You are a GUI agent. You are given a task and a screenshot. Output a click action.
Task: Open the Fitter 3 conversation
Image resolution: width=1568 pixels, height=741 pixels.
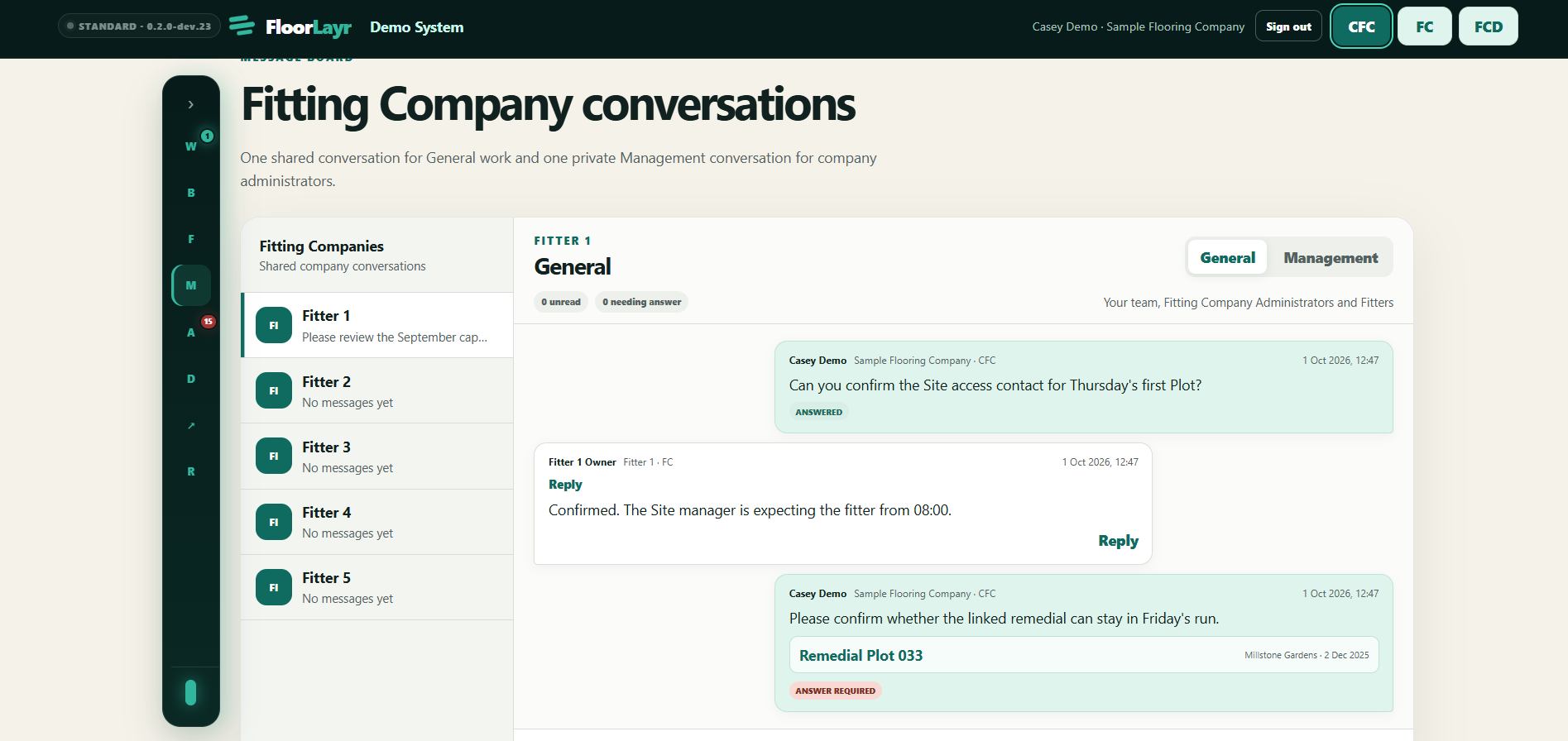[377, 457]
